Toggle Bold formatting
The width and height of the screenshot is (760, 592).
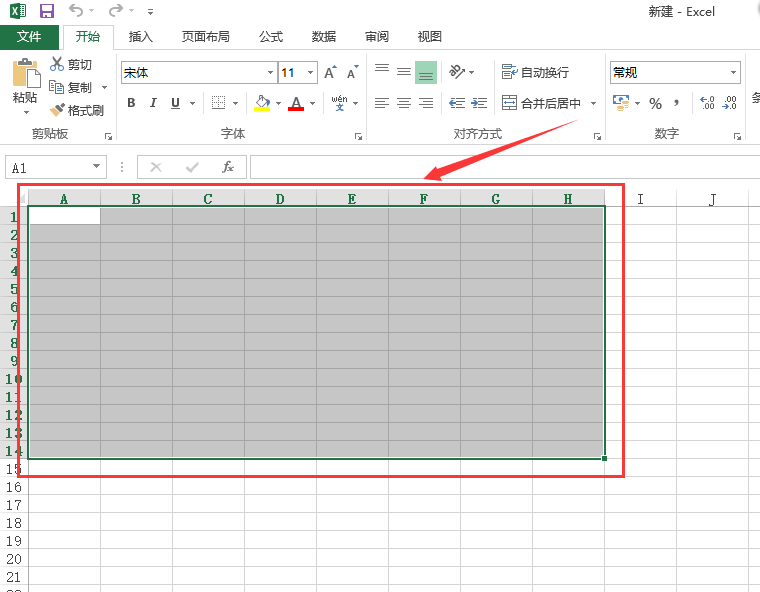(131, 103)
